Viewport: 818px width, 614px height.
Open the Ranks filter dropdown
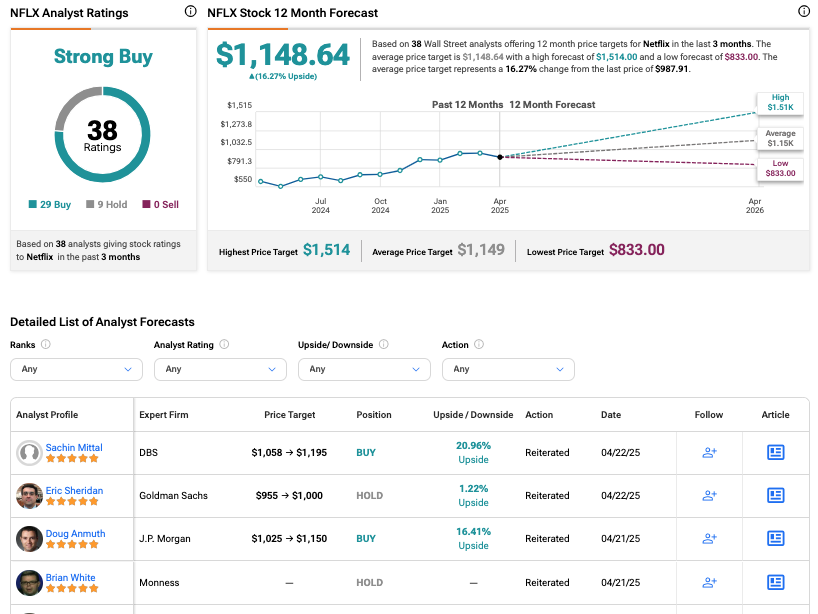pos(76,369)
